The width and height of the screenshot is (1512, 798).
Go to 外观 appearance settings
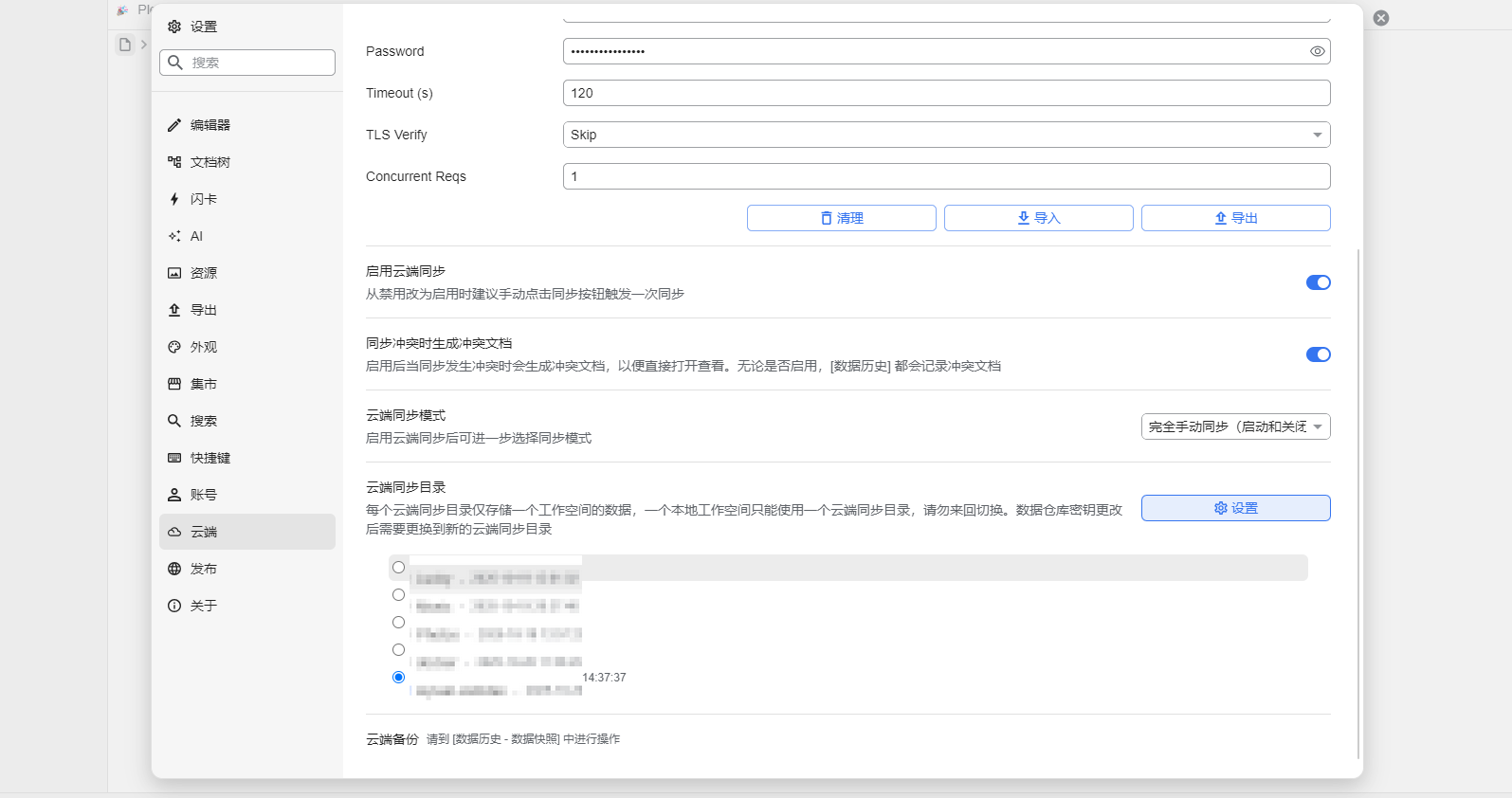pos(246,347)
